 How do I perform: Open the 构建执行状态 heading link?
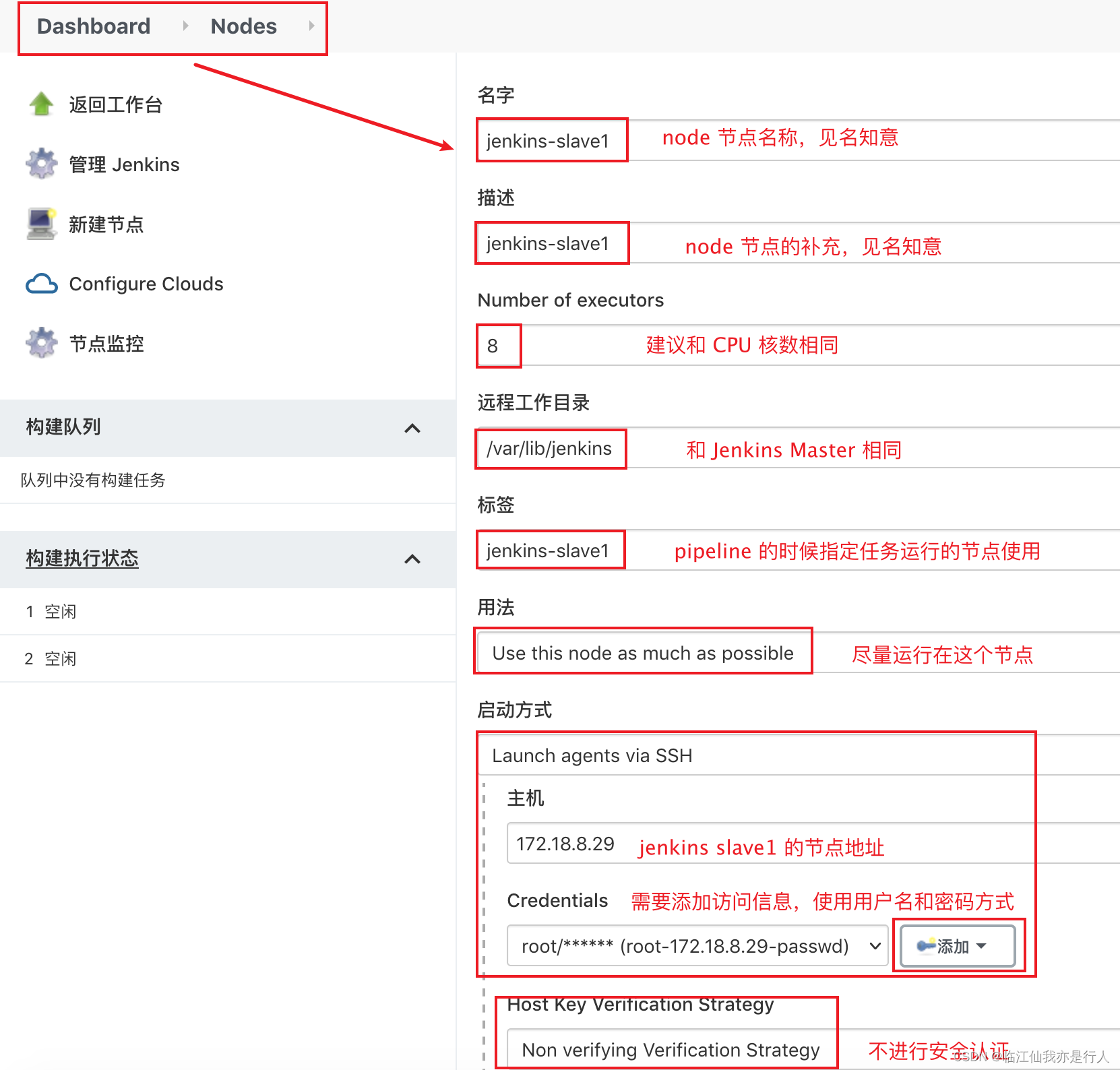click(x=82, y=558)
